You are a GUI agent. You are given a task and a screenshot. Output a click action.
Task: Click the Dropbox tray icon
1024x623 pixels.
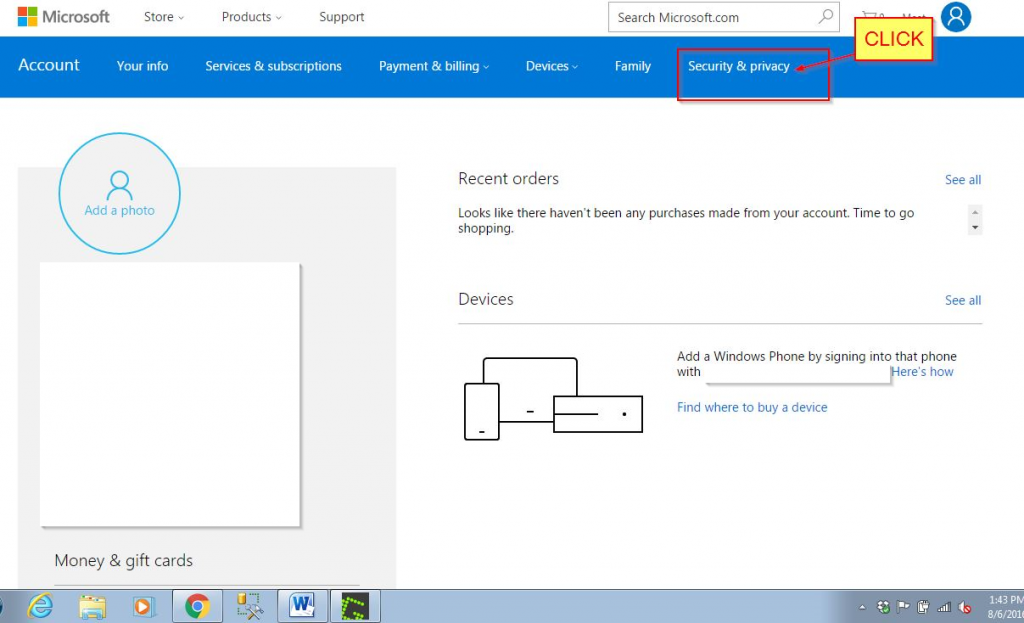pos(883,607)
